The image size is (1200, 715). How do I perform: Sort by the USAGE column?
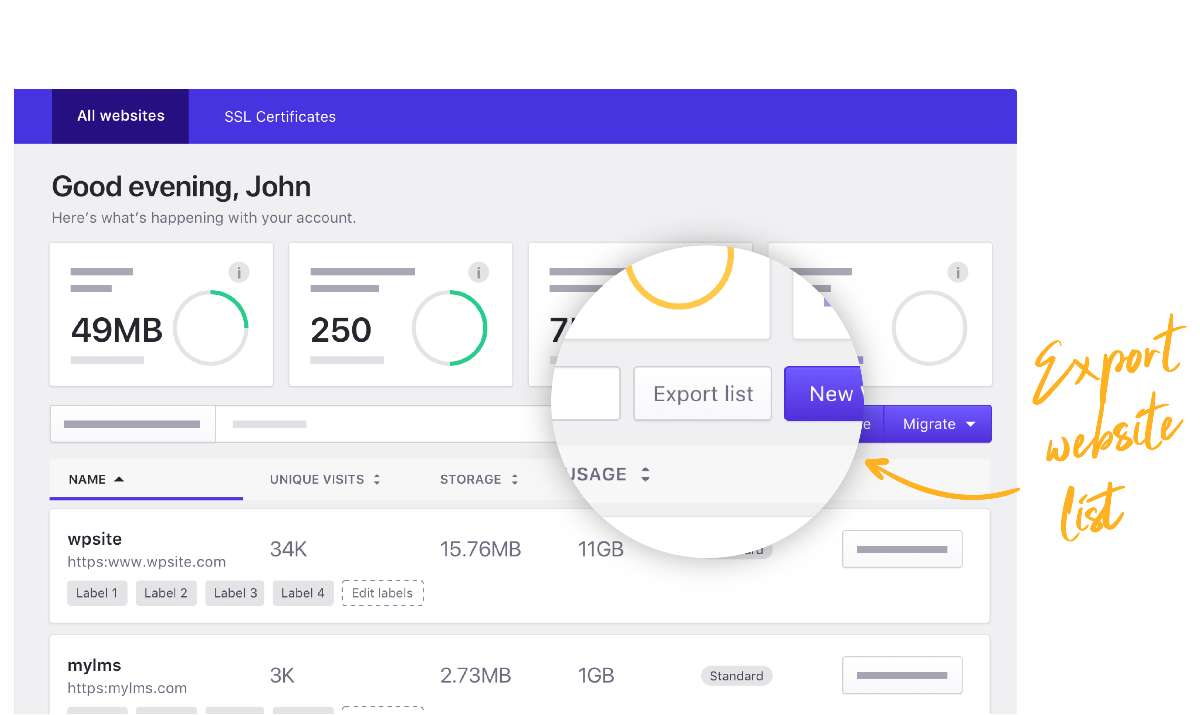(608, 474)
